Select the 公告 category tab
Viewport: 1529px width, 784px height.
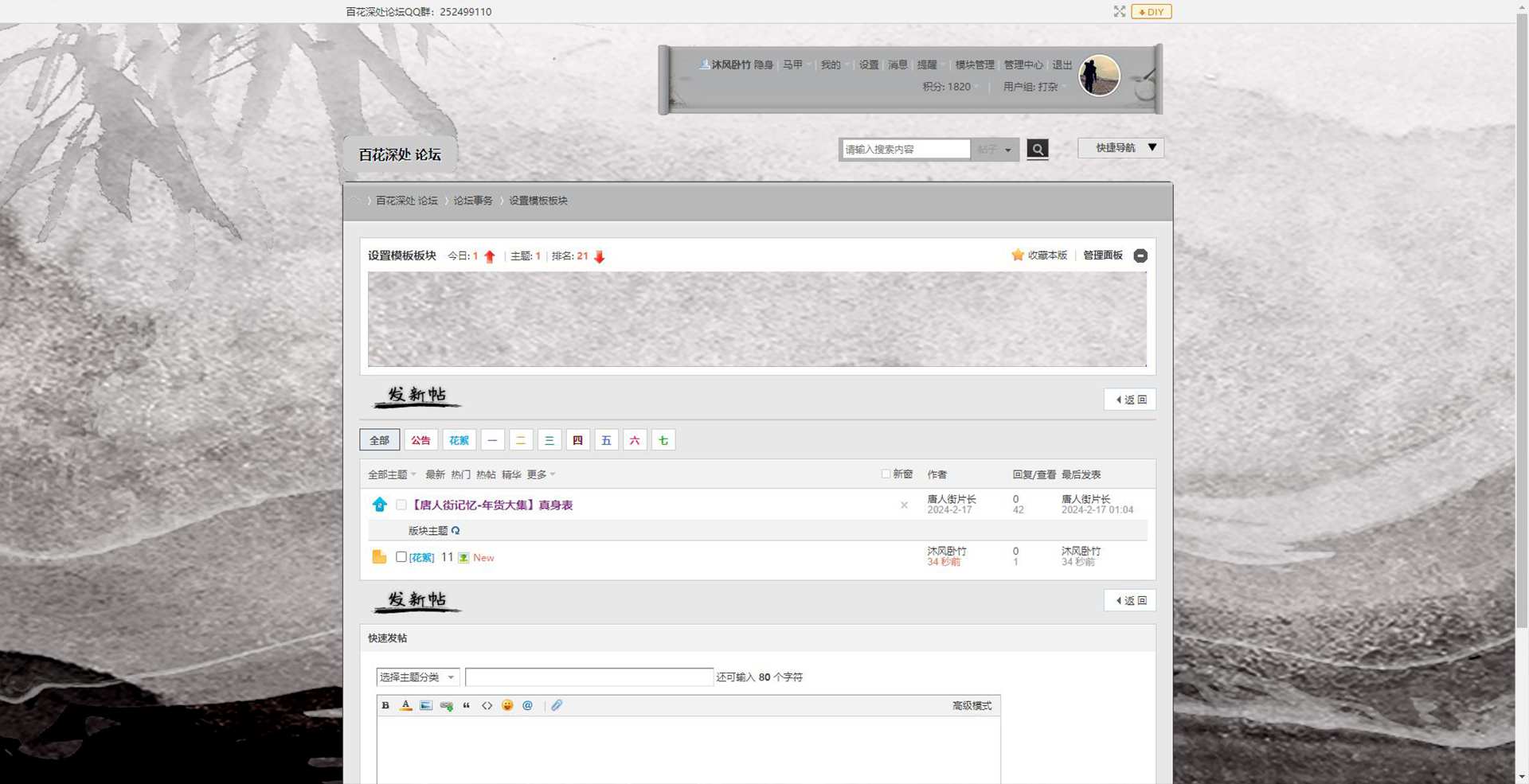coord(420,441)
